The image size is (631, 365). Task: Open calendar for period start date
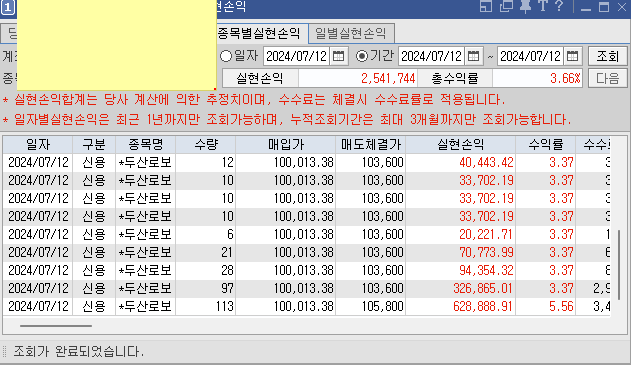[x=474, y=56]
